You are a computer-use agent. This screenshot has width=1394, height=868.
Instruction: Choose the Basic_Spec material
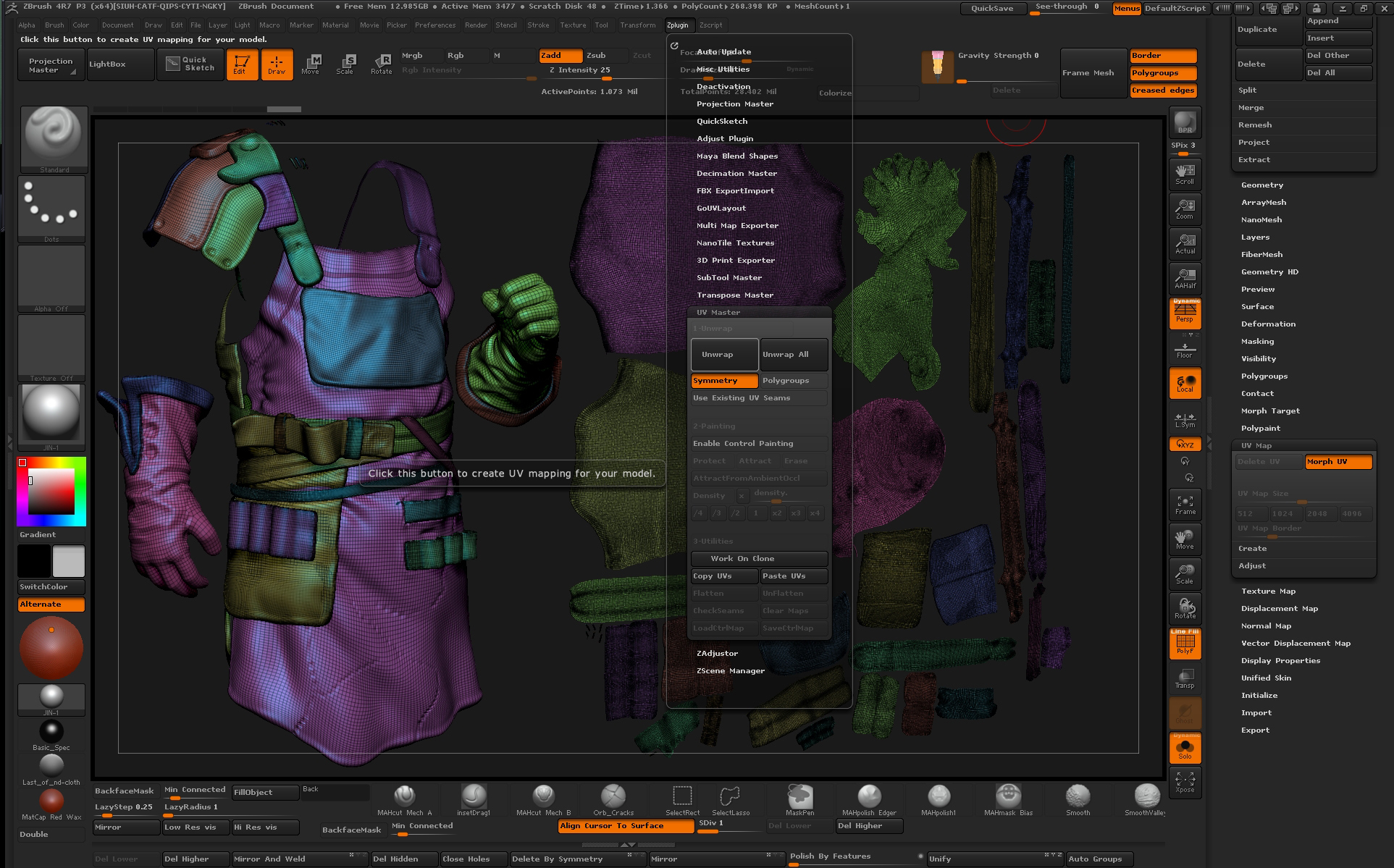[x=51, y=736]
